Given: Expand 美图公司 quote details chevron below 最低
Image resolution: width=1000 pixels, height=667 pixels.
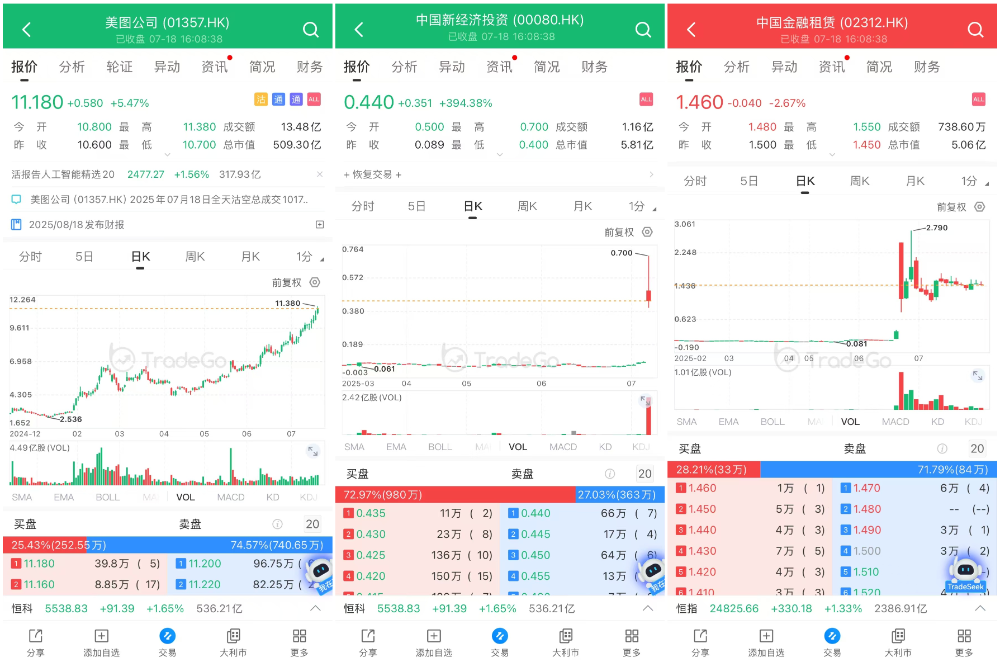Looking at the screenshot, I should point(167,155).
